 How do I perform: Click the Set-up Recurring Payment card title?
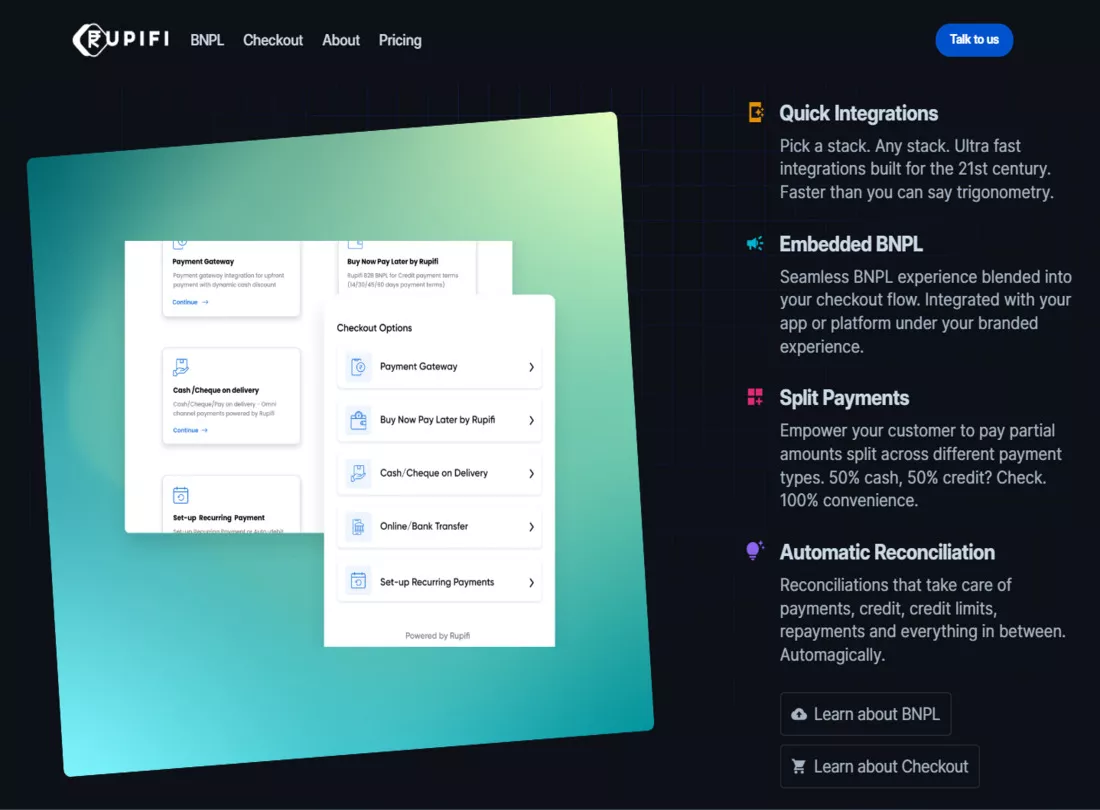click(x=219, y=518)
